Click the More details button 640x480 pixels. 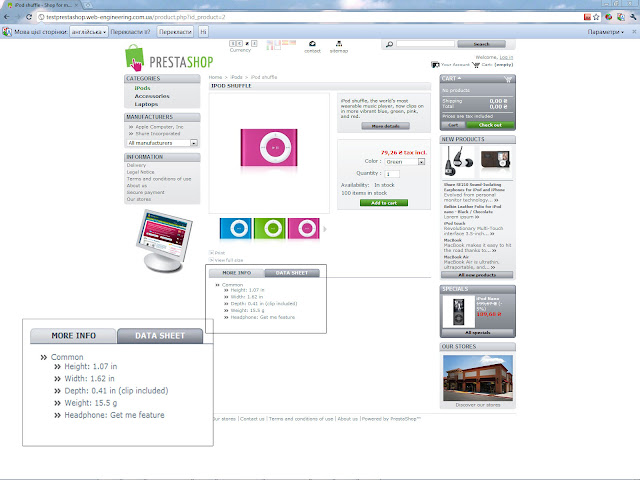point(385,126)
